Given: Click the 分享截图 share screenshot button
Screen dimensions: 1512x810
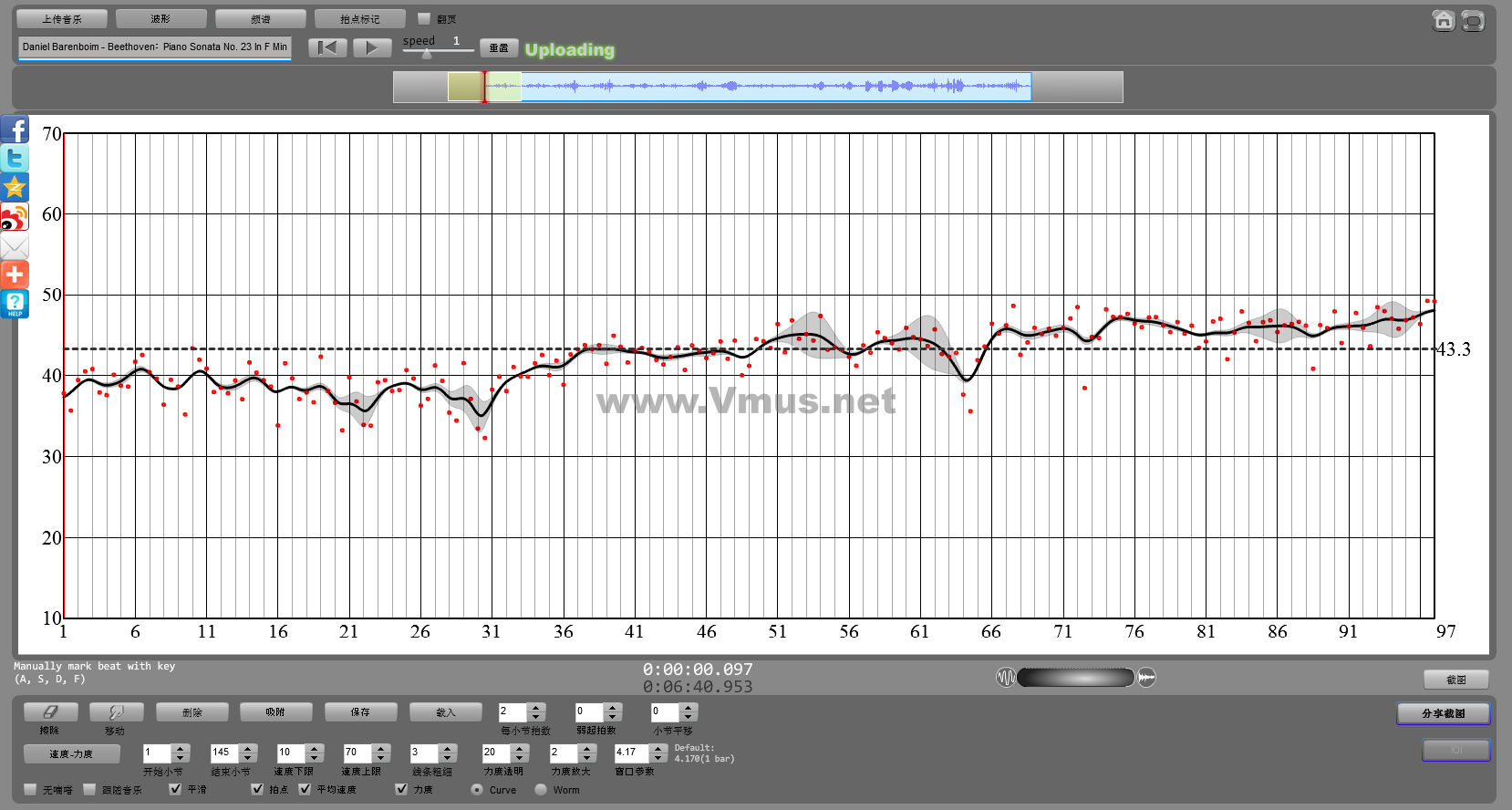Looking at the screenshot, I should point(1443,713).
